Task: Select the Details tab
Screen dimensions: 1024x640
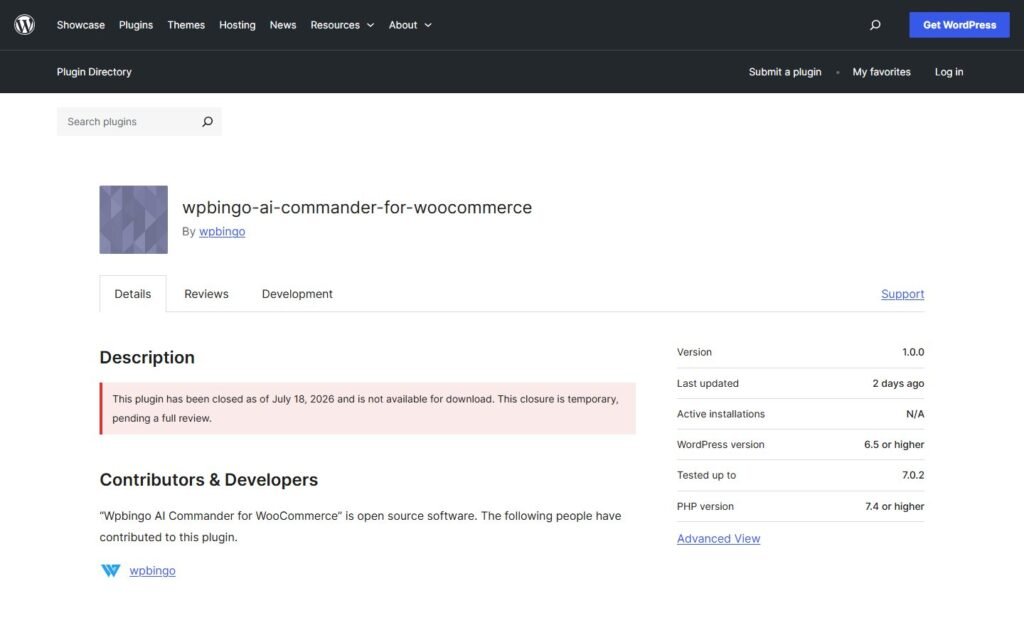Action: point(133,294)
